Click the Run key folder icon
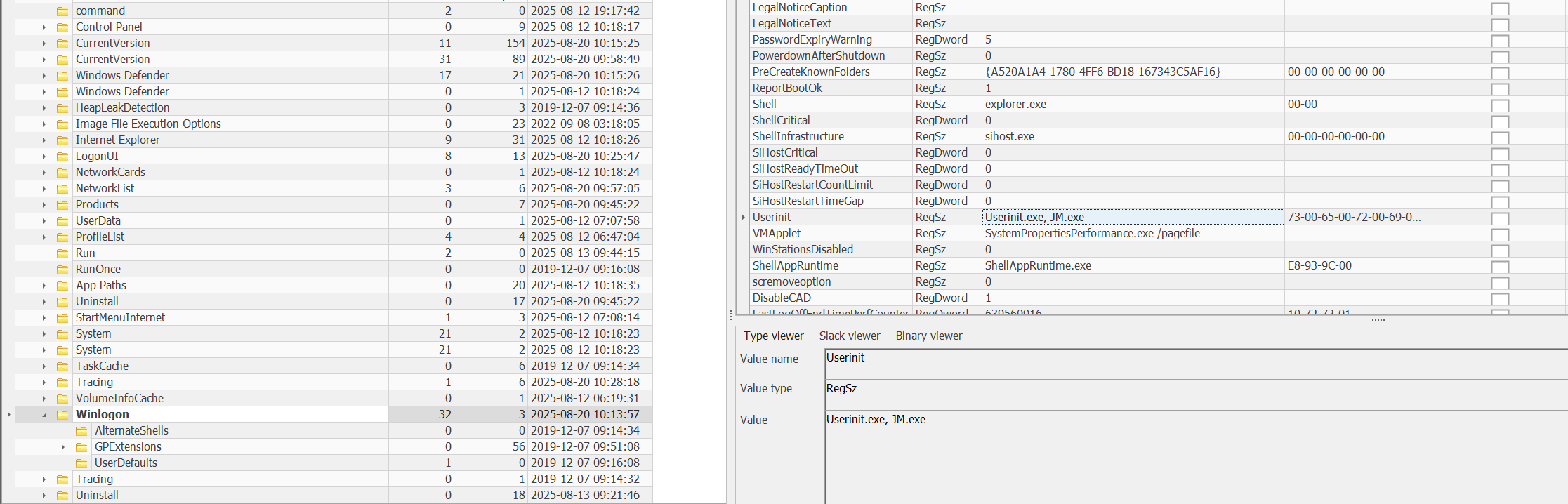The width and height of the screenshot is (1568, 504). (x=62, y=253)
